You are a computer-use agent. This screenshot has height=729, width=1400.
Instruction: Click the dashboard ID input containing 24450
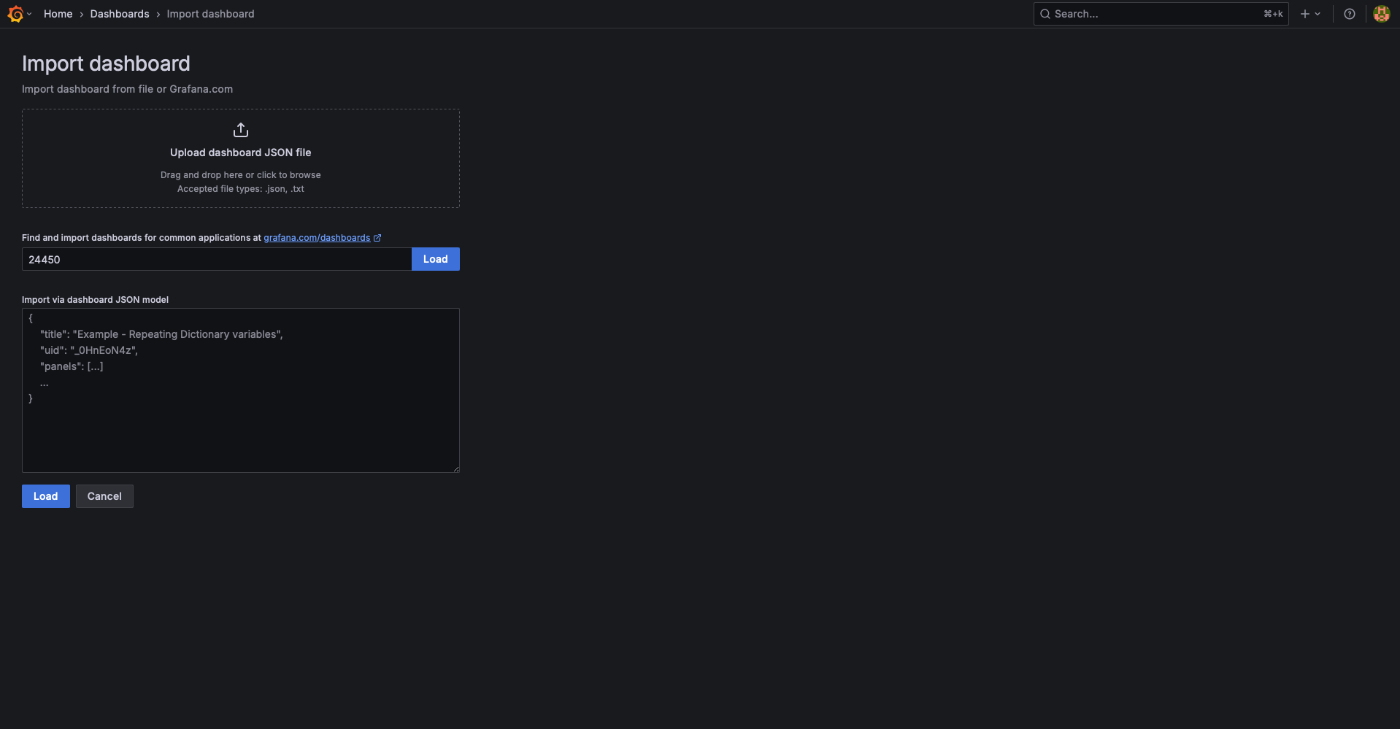point(216,258)
